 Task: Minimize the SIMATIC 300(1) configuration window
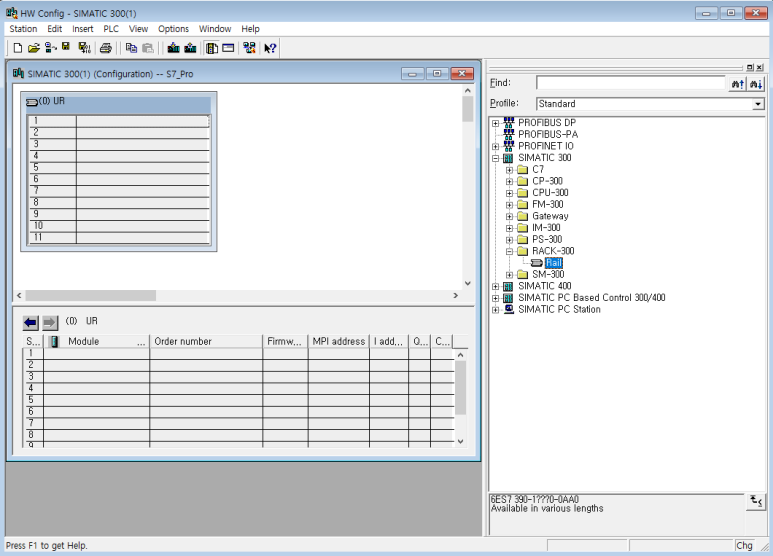413,74
